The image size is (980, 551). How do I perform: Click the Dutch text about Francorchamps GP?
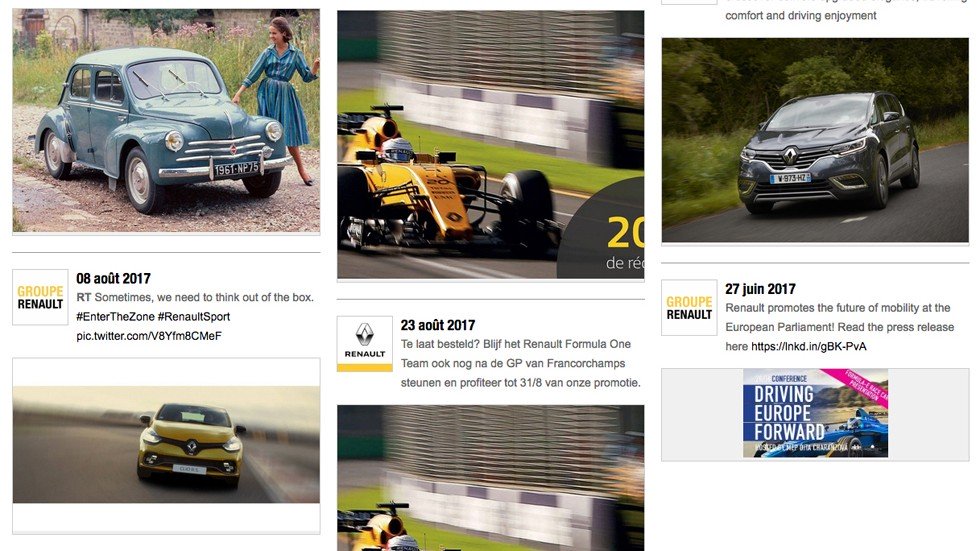[521, 364]
